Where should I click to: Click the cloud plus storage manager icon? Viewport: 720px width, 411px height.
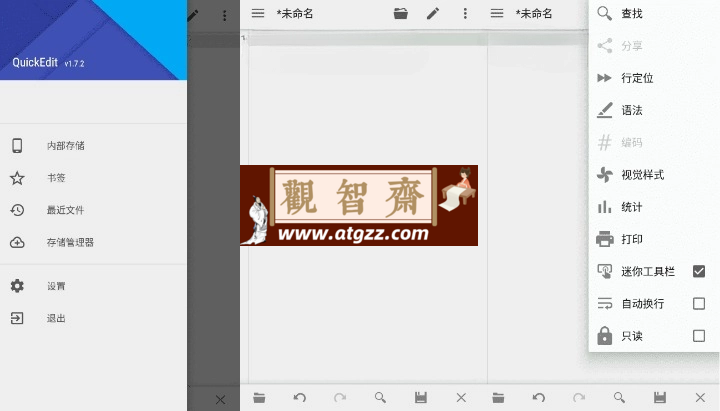[x=17, y=242]
